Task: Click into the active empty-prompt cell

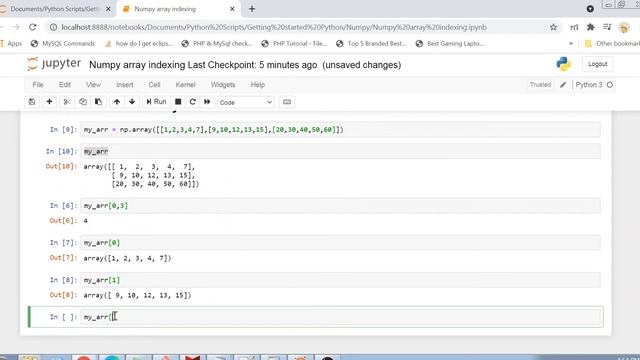Action: (x=340, y=317)
